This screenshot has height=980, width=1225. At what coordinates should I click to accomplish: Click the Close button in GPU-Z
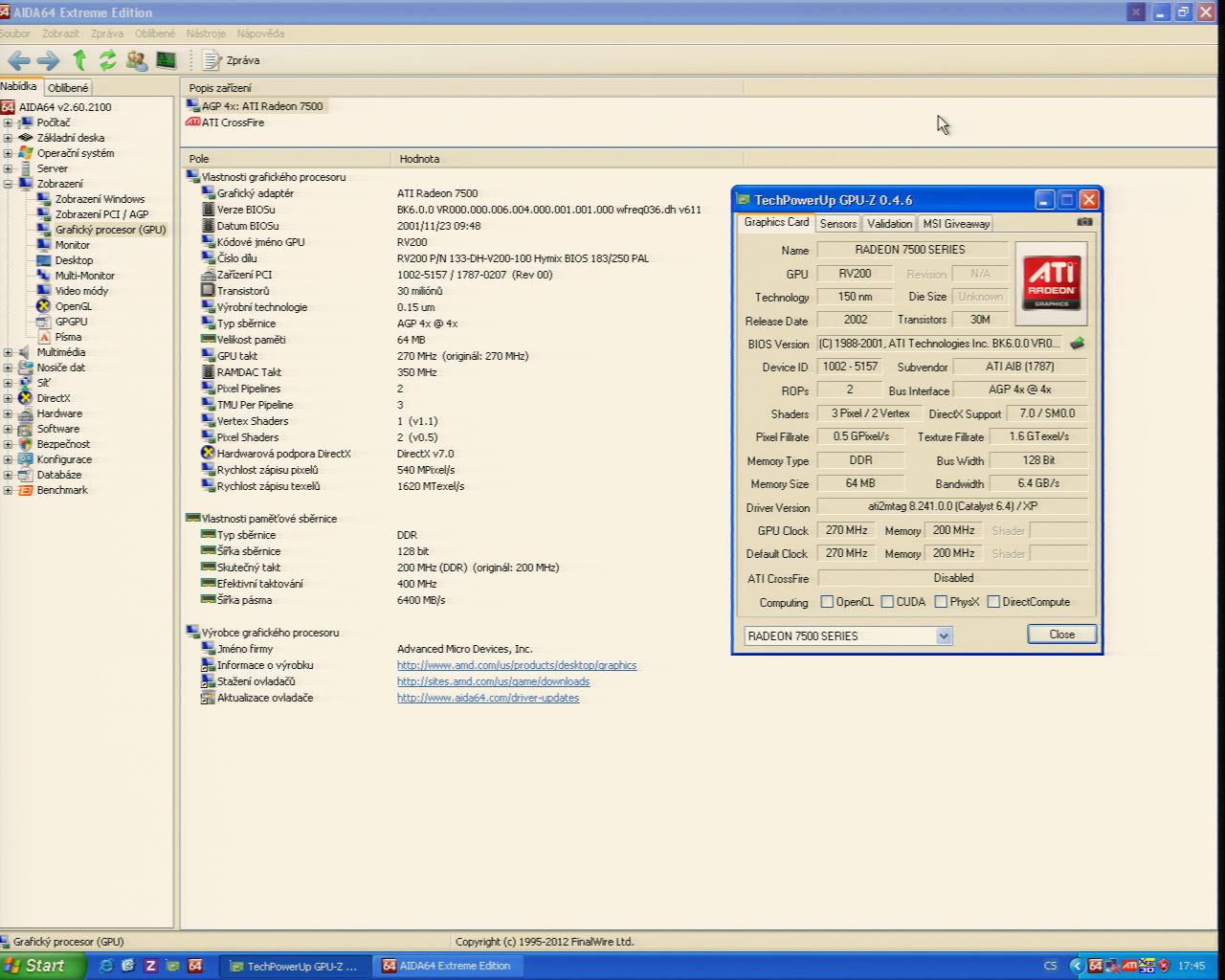(x=1061, y=635)
